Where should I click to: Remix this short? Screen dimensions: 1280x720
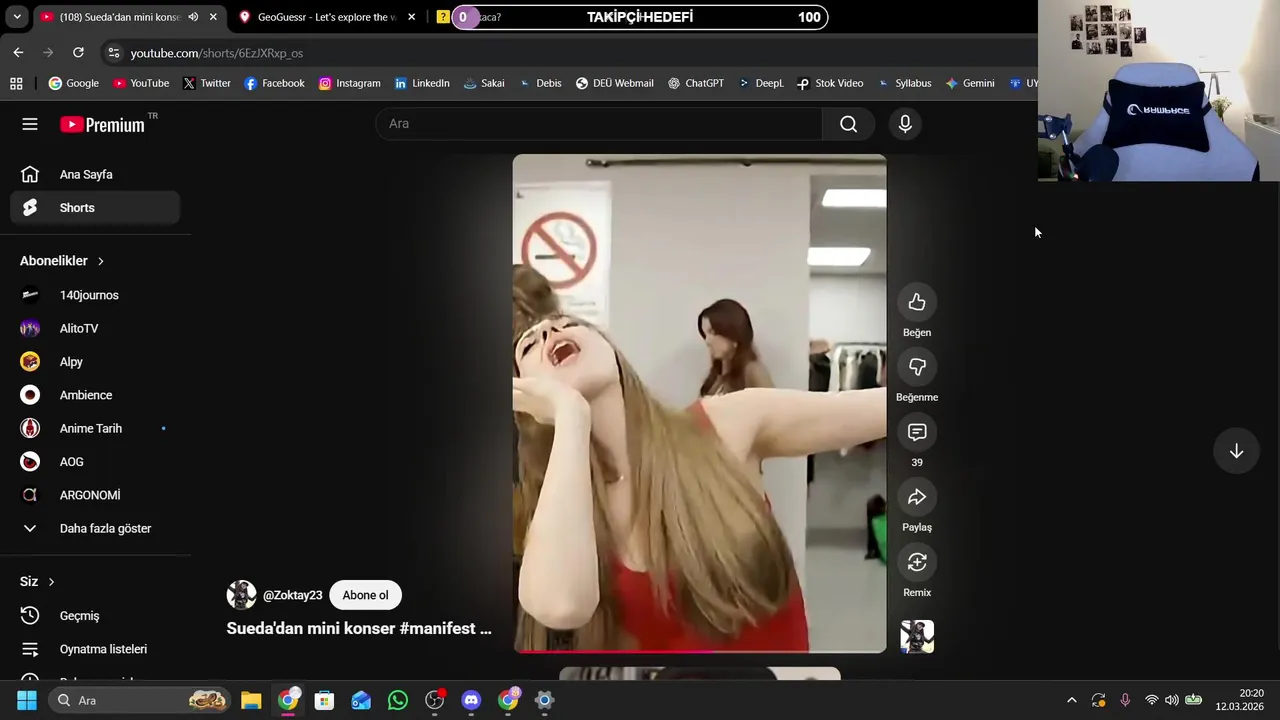[x=917, y=562]
